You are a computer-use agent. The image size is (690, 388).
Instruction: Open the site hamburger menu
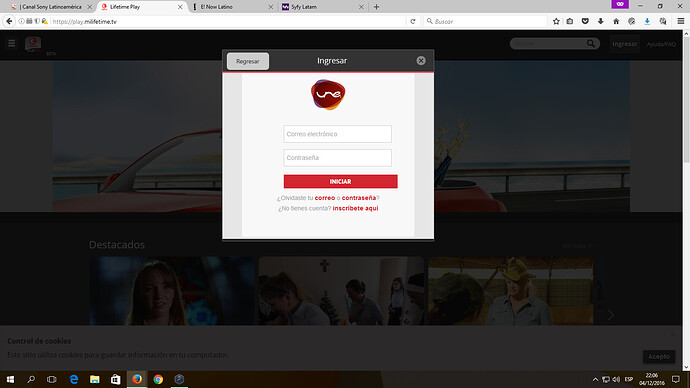tap(11, 43)
